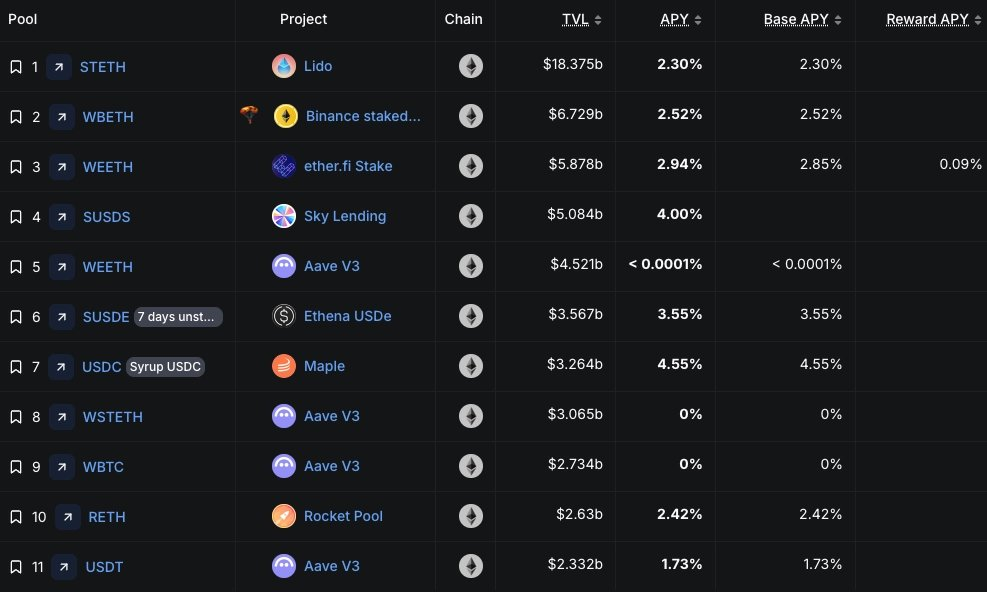Open the Rocket Pool project logo

pos(284,516)
